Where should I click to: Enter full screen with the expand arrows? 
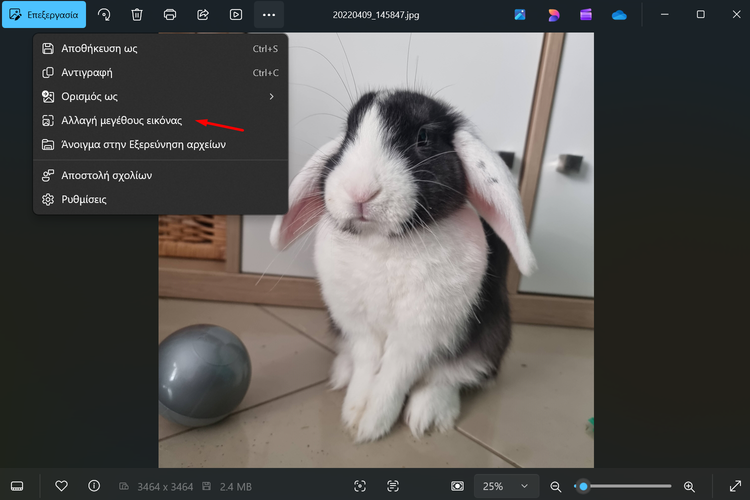[x=735, y=486]
